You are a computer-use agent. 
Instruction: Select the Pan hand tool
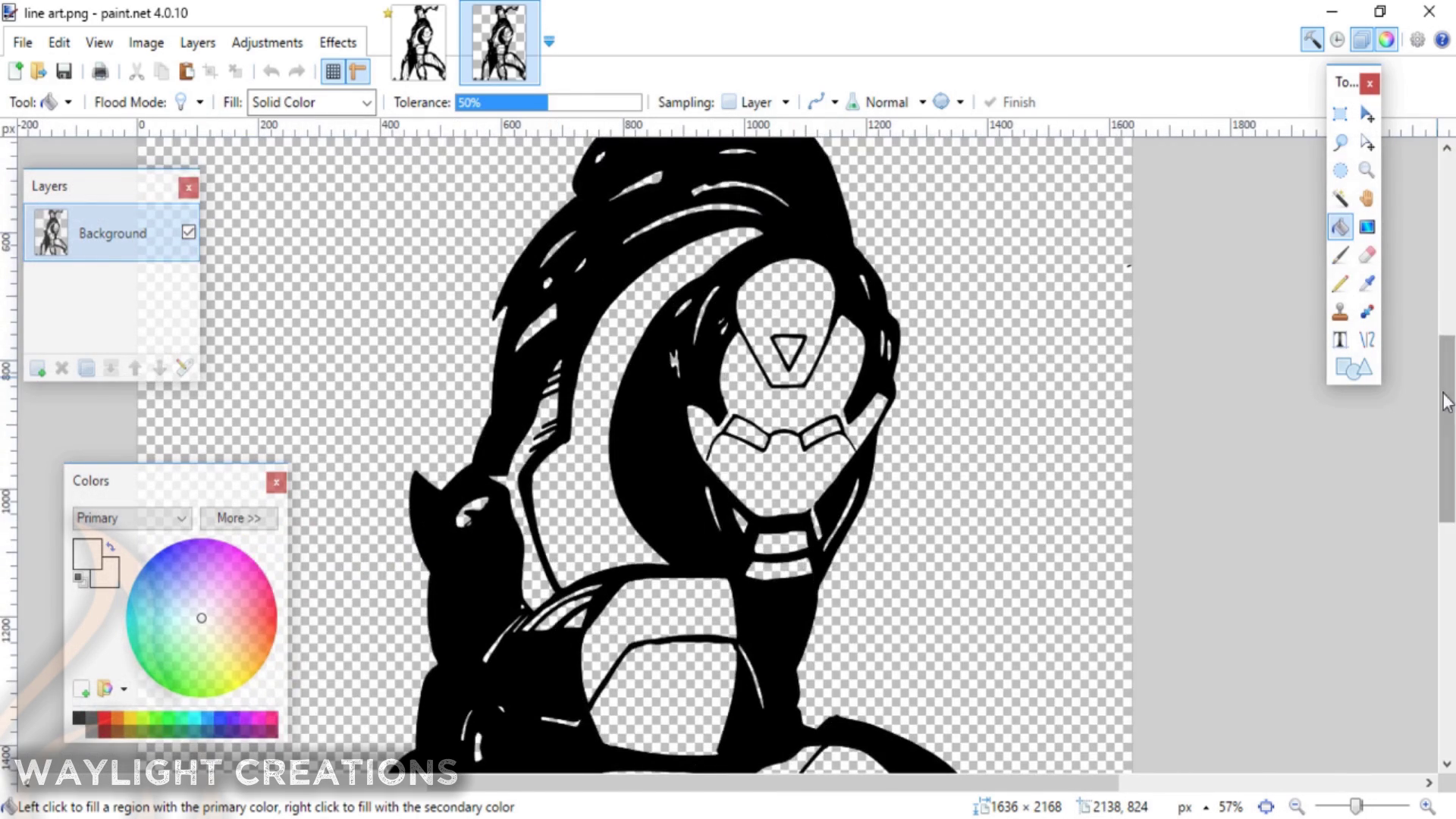click(1367, 199)
